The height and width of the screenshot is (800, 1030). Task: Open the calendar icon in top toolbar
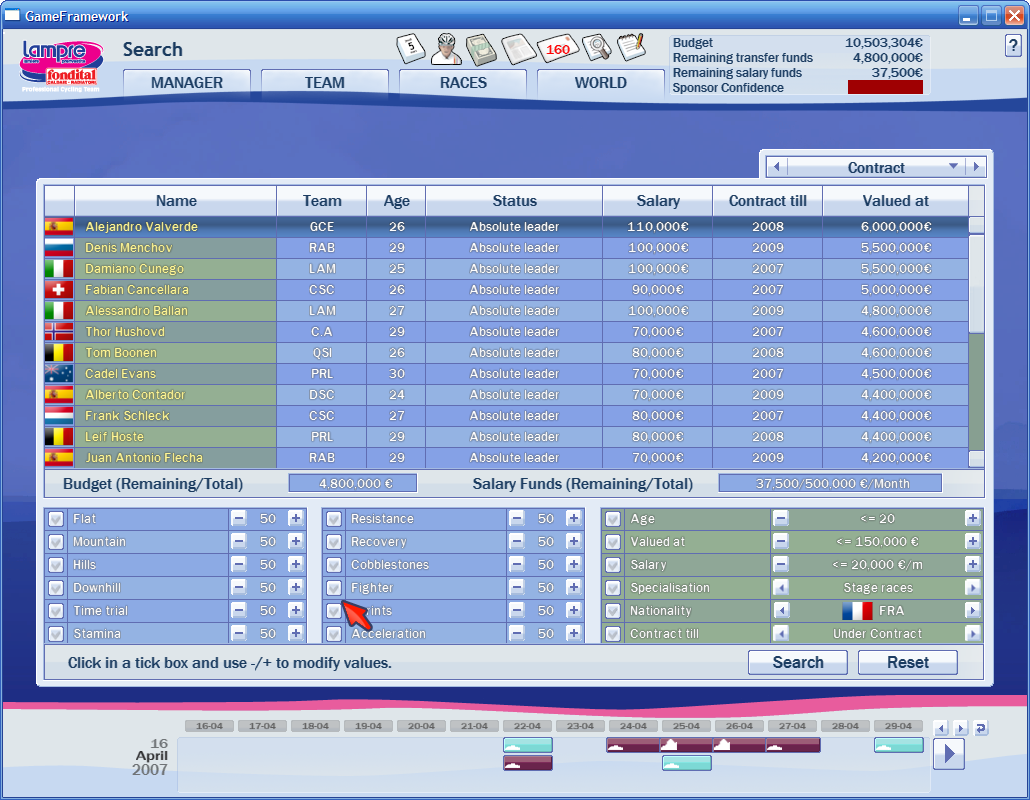[x=411, y=48]
